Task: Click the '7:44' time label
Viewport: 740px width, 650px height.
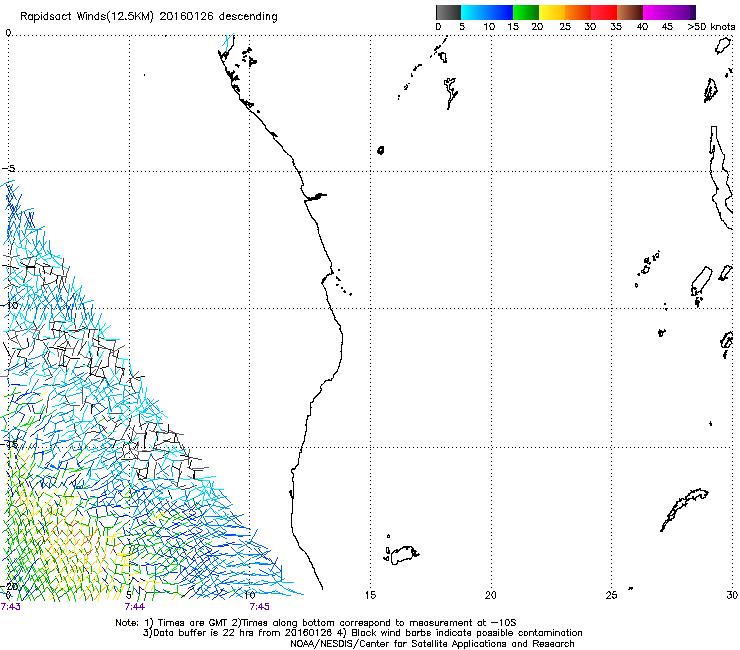Action: point(135,607)
